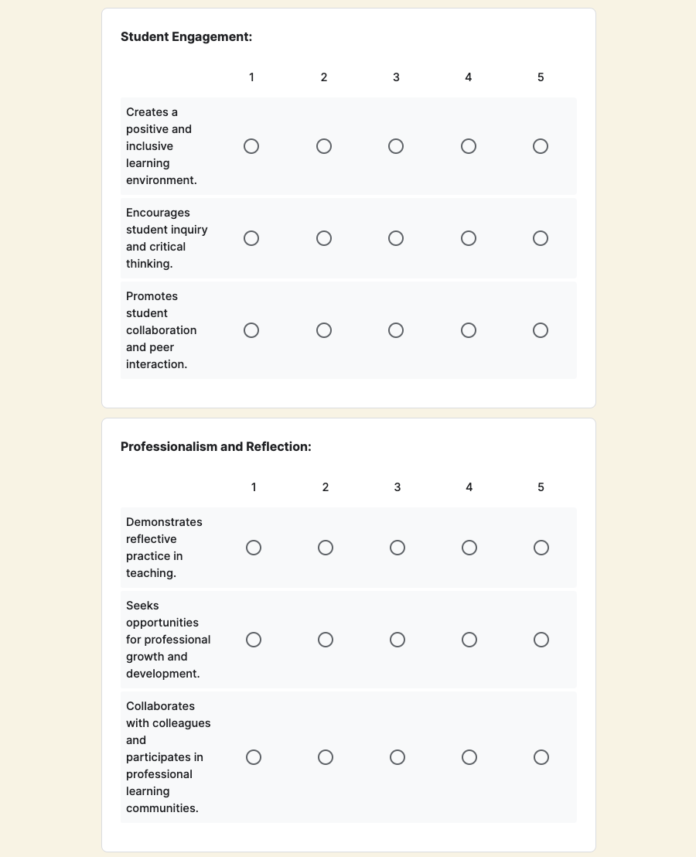Rate student collaboration and peer interaction as 4
Viewport: 696px width, 857px height.
[x=468, y=329]
